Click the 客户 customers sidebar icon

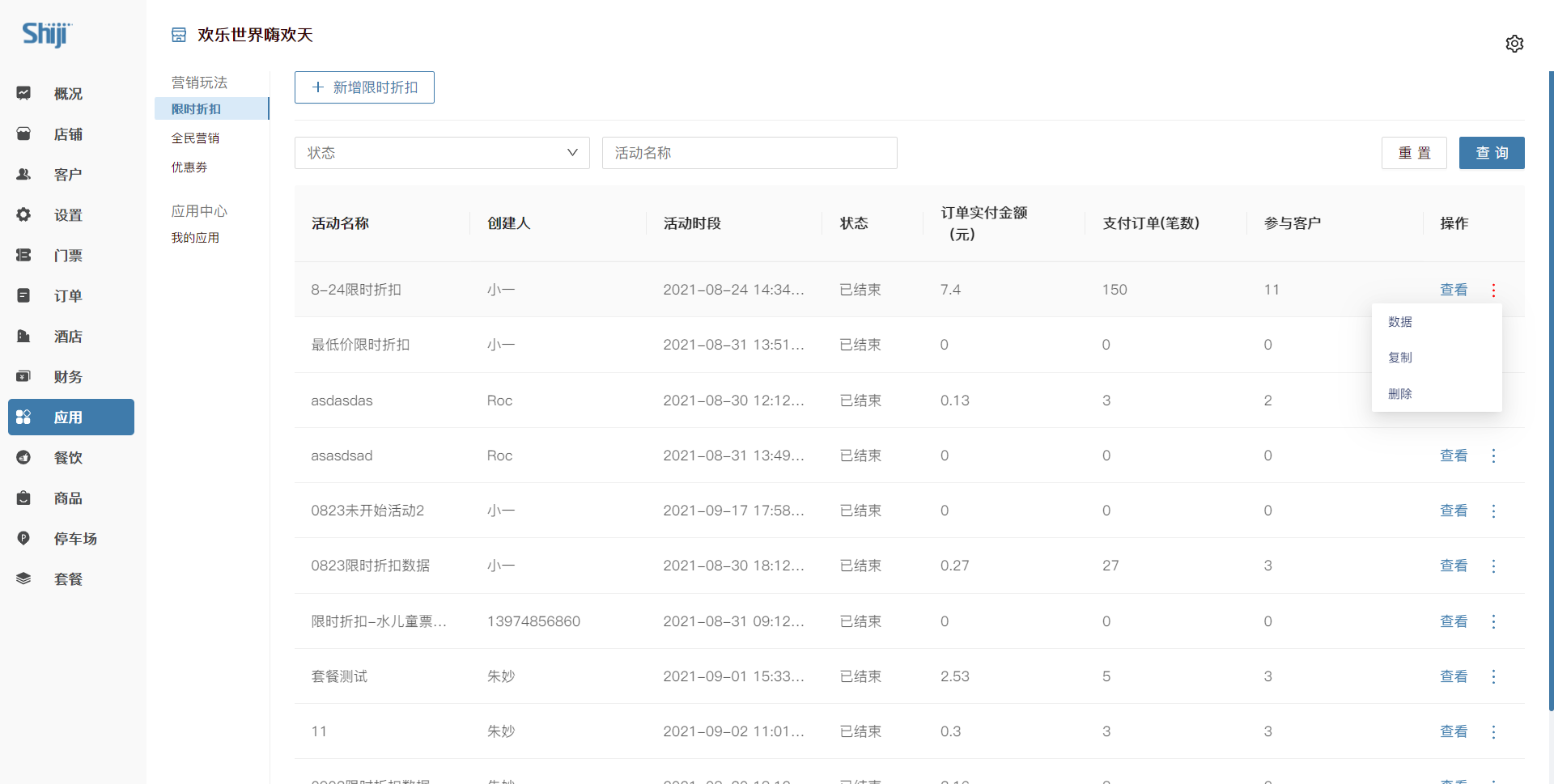click(23, 174)
